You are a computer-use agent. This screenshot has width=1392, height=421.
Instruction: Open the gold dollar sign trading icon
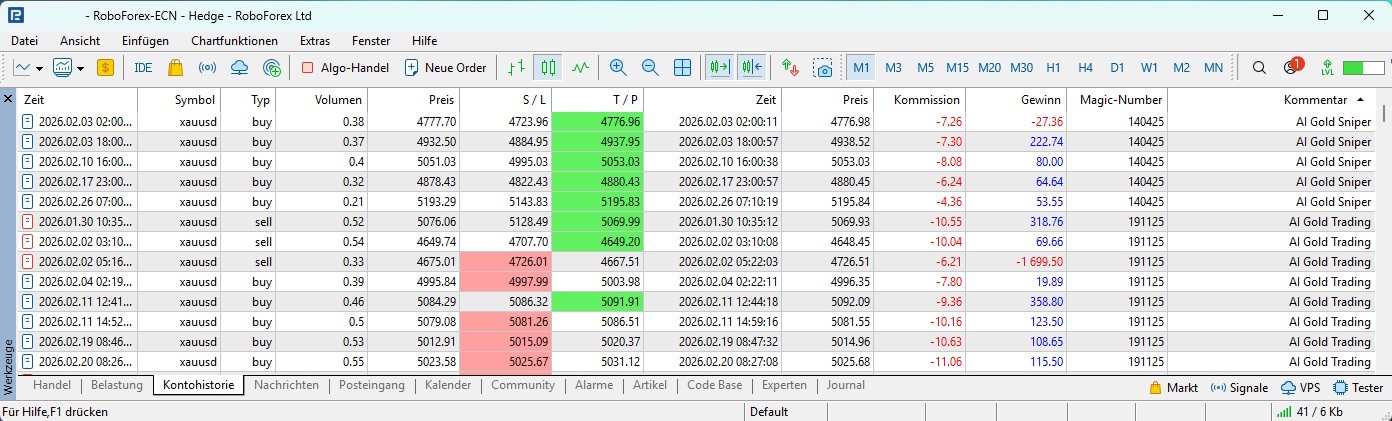tap(105, 68)
